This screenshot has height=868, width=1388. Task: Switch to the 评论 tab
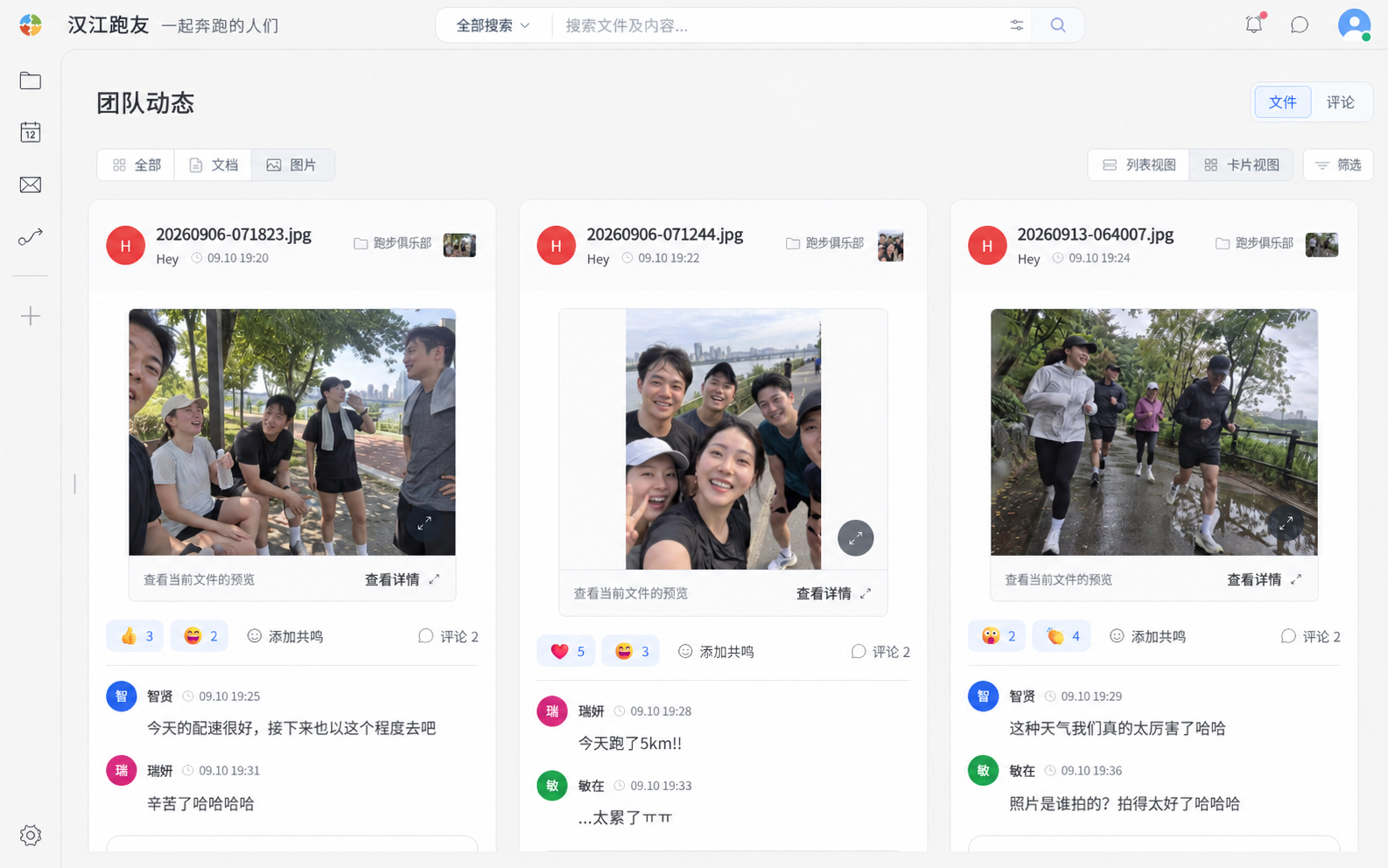tap(1340, 102)
